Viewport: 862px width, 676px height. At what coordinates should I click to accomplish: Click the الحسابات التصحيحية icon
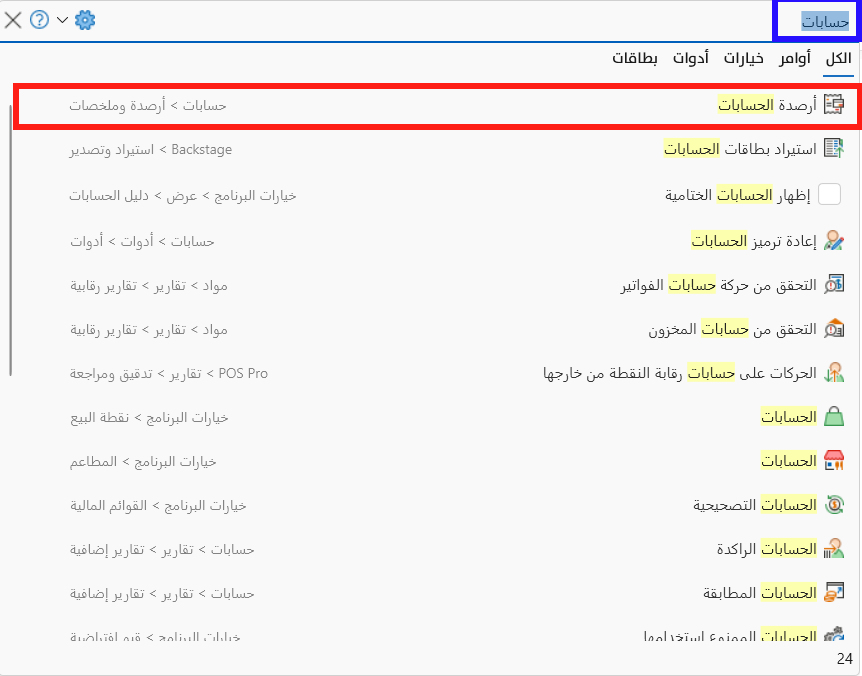(x=833, y=505)
